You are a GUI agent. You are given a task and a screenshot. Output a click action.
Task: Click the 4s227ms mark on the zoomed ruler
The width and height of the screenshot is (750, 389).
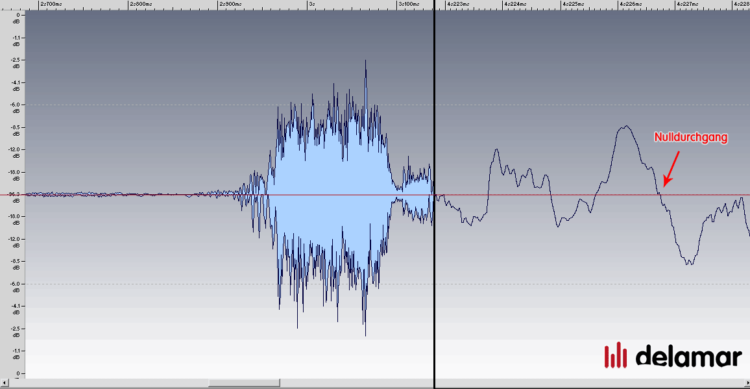click(x=687, y=4)
